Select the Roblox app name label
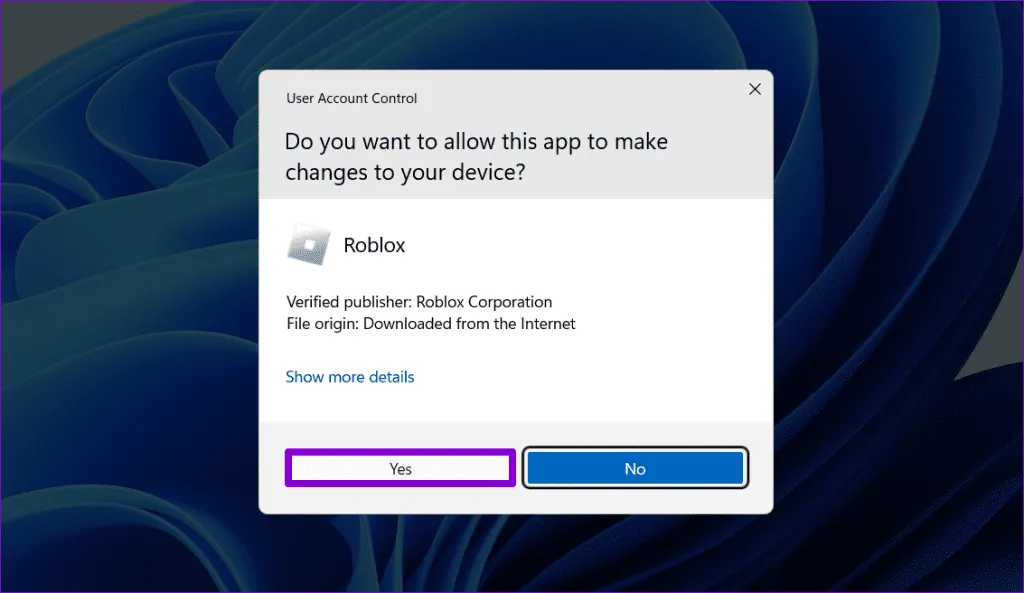 (x=374, y=245)
